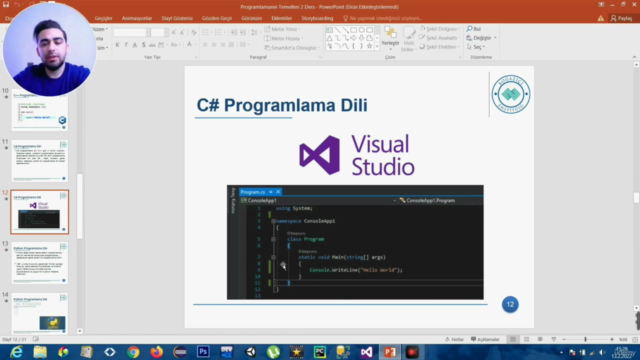Select the rectangle shape from gallery
Screen dimensions: 640x360
(353, 30)
